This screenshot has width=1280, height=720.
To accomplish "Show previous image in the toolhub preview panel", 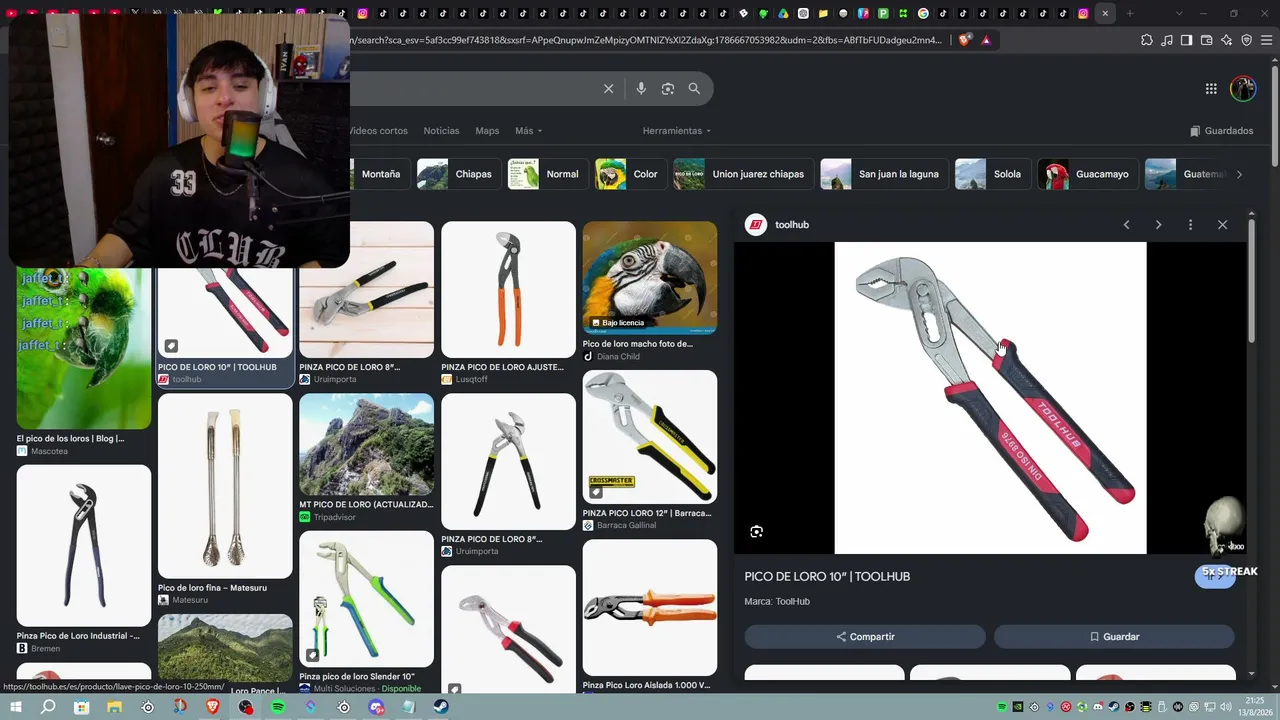I will [1126, 225].
